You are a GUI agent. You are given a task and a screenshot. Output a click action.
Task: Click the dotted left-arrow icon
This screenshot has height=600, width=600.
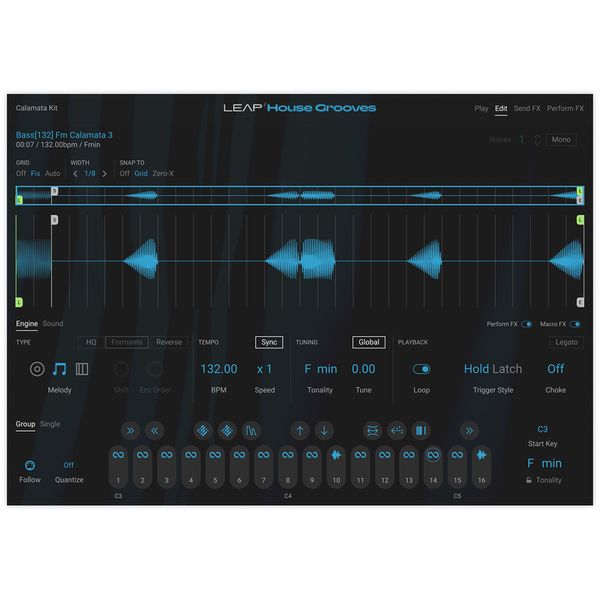397,431
